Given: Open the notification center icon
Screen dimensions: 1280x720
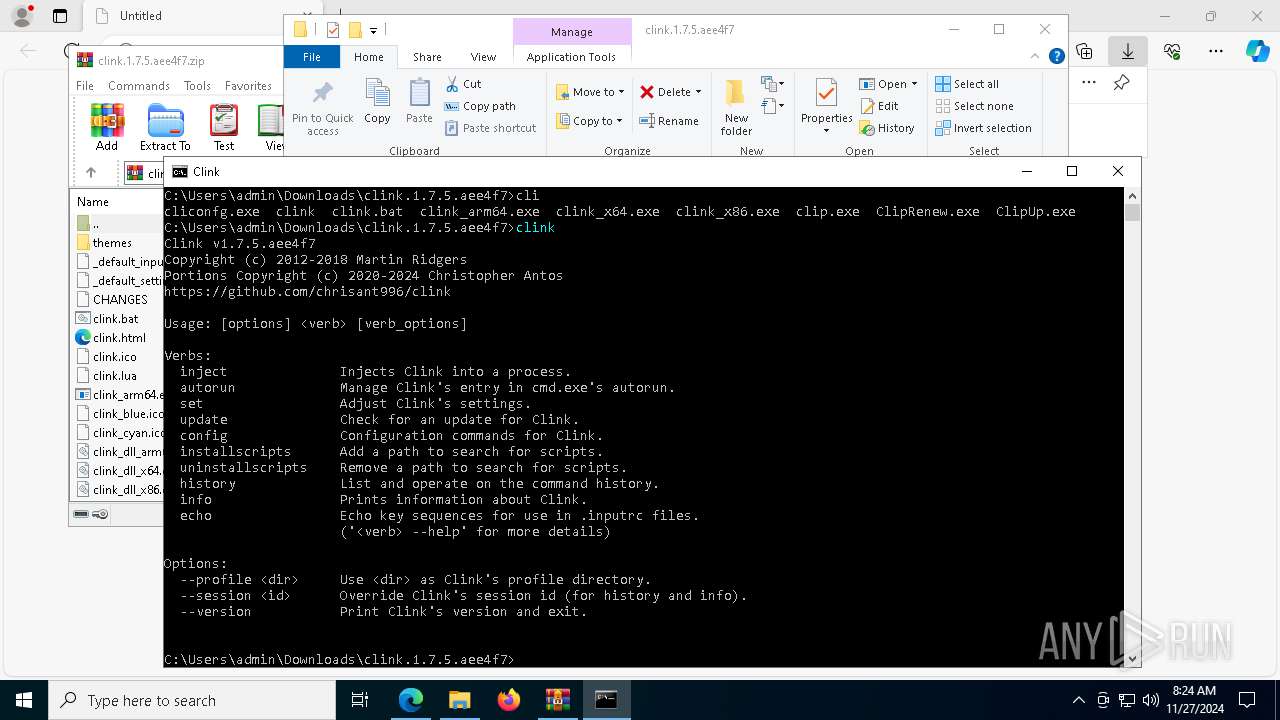Looking at the screenshot, I should (x=1247, y=700).
